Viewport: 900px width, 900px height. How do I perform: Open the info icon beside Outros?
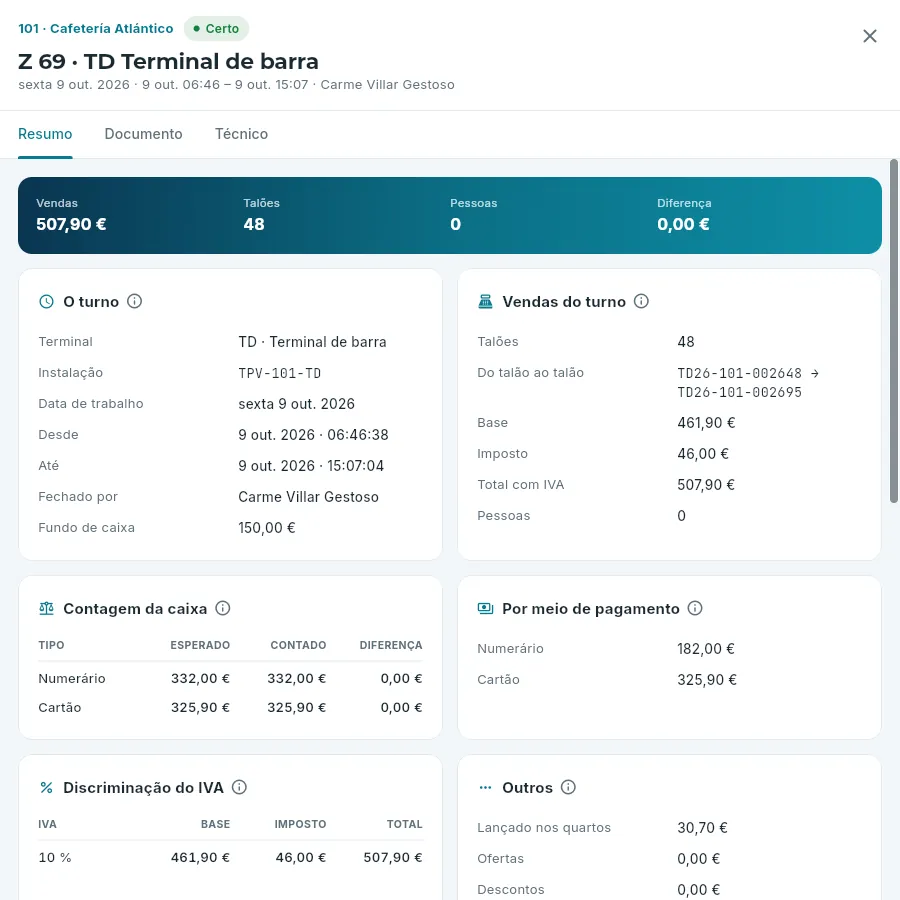point(568,788)
